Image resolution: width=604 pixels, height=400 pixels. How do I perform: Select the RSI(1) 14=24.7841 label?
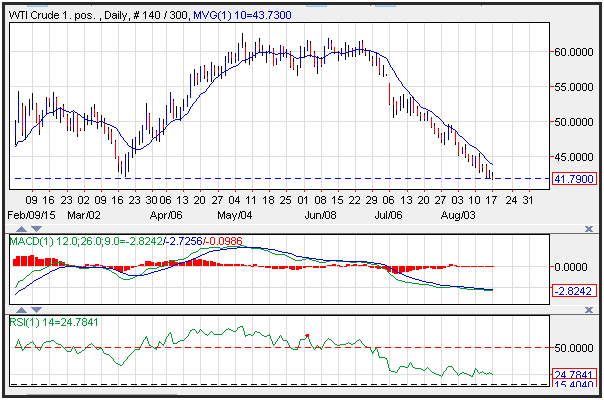(52, 321)
